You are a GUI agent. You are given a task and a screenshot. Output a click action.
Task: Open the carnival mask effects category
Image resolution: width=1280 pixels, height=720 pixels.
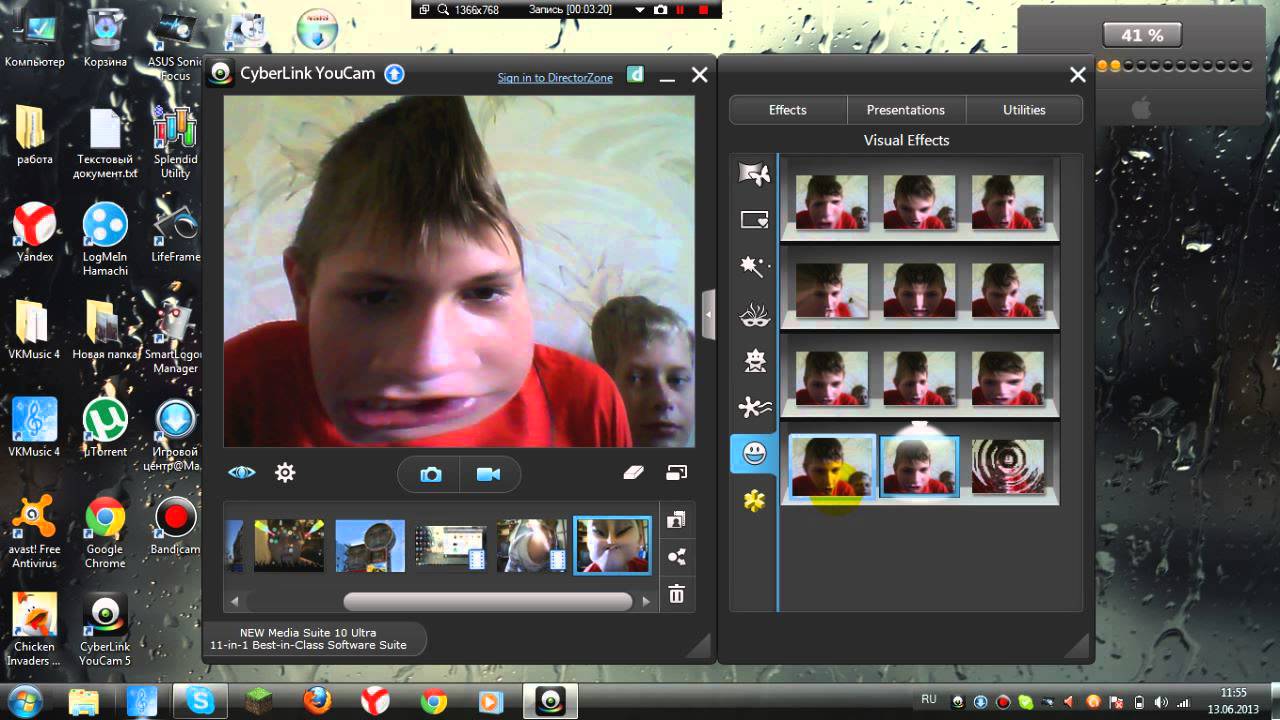(754, 316)
